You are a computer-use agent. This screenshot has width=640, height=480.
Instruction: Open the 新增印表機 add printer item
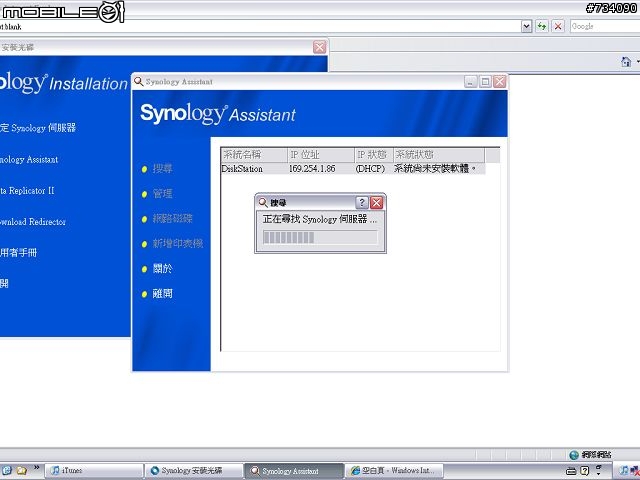pyautogui.click(x=178, y=244)
